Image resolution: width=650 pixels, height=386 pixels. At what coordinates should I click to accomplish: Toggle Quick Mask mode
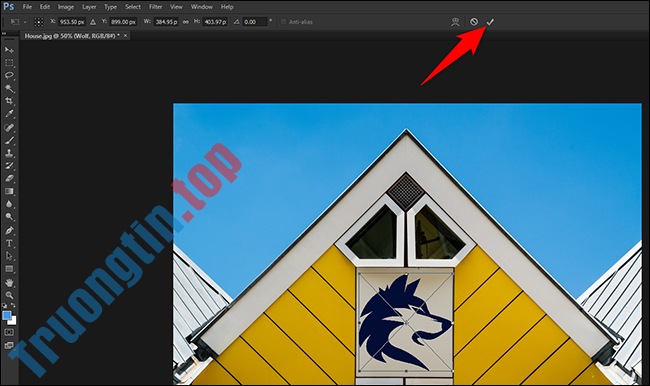(x=9, y=333)
